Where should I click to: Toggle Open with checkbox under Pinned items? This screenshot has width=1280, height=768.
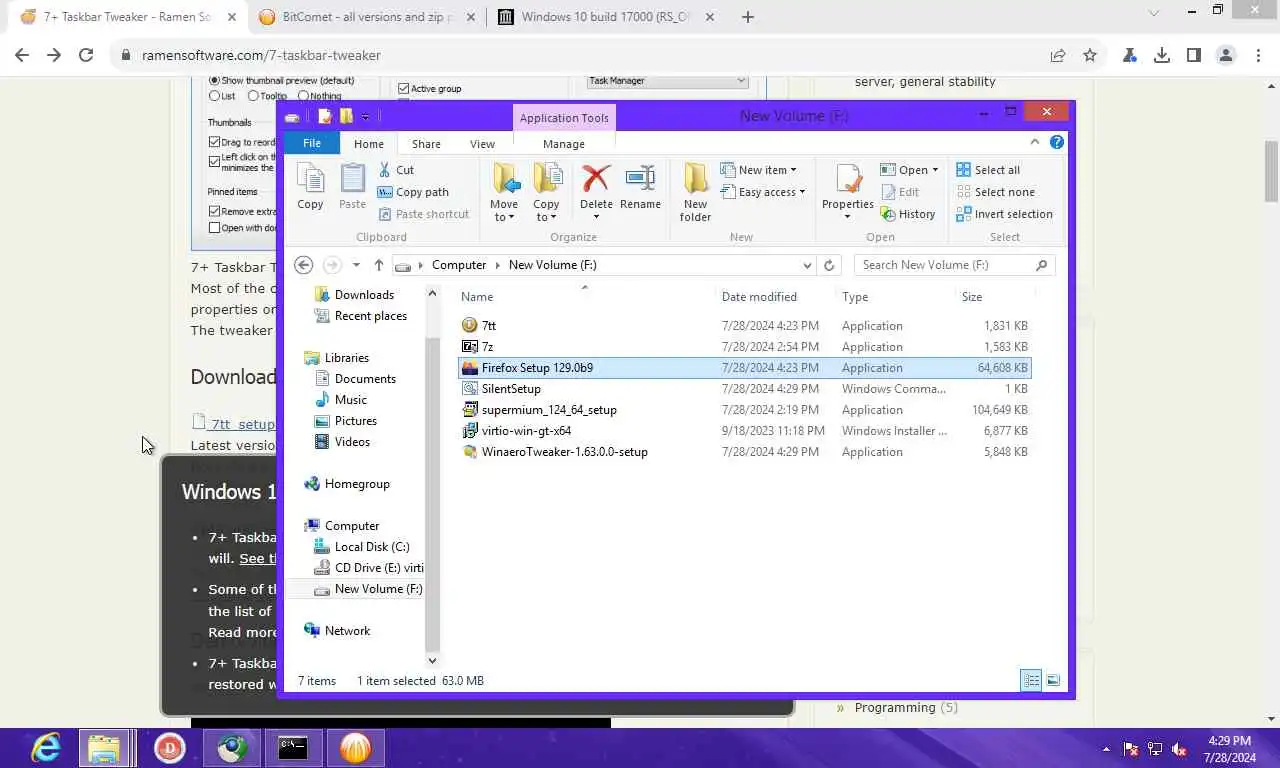tap(214, 227)
